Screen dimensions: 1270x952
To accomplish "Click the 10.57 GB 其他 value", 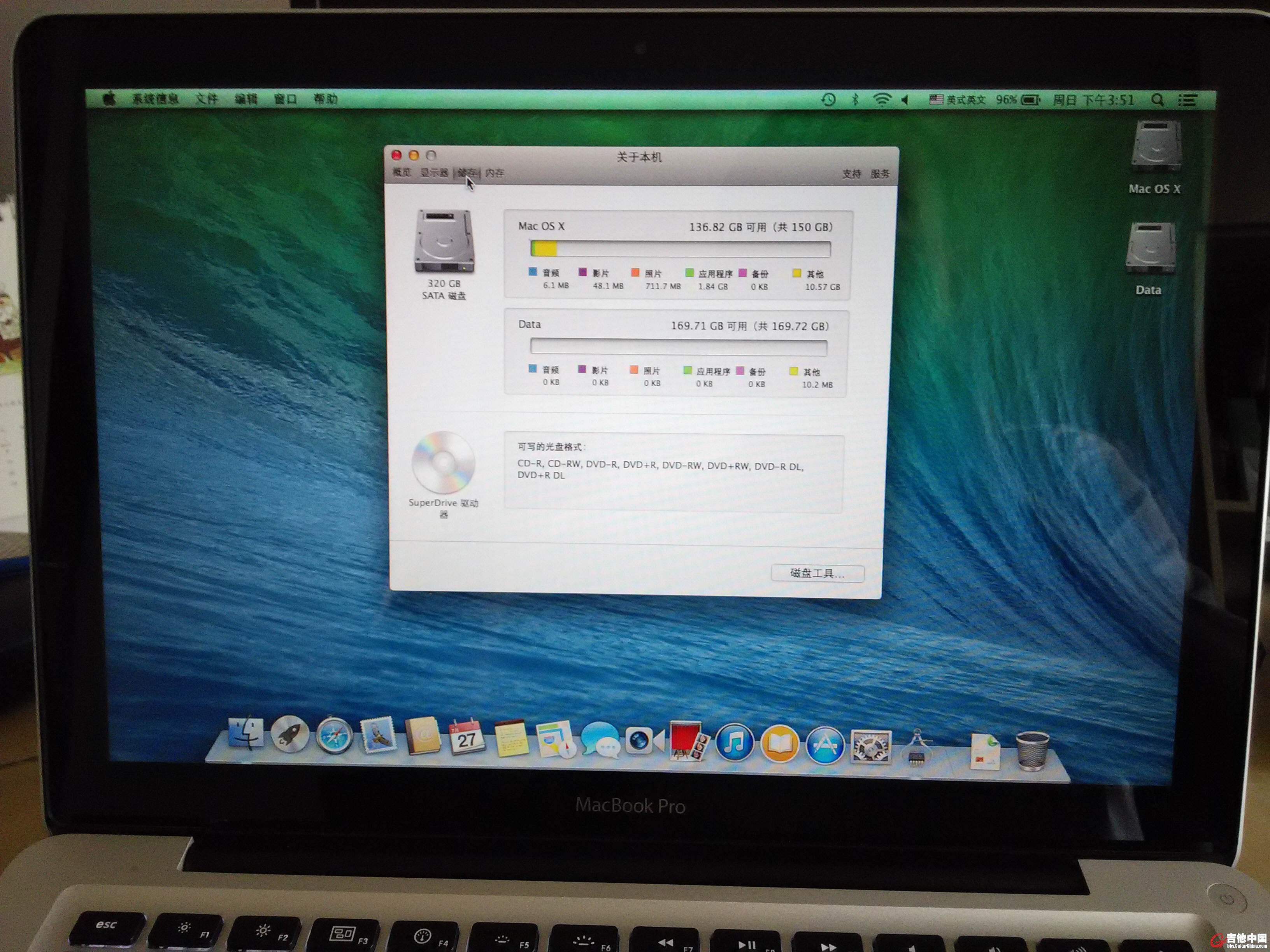I will [x=822, y=287].
